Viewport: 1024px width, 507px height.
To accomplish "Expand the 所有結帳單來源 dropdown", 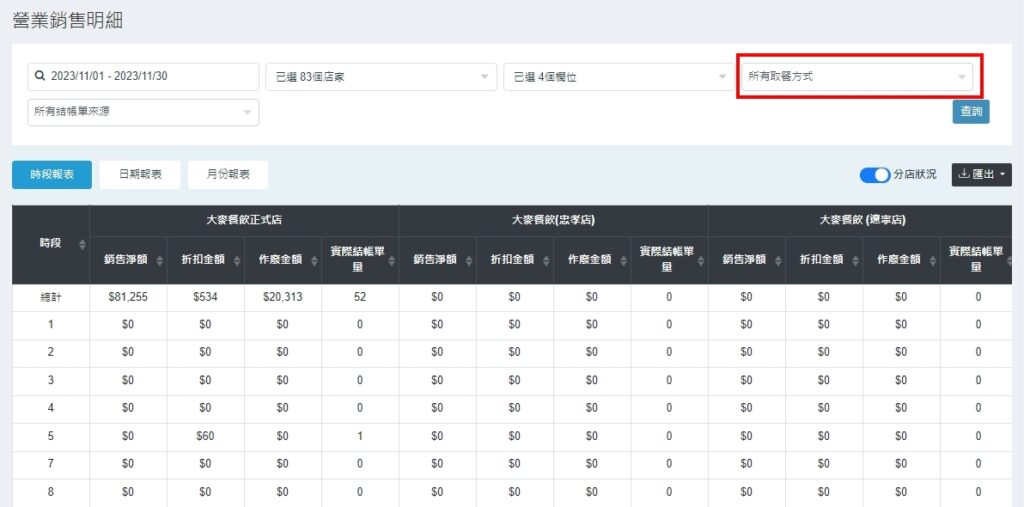I will point(143,112).
